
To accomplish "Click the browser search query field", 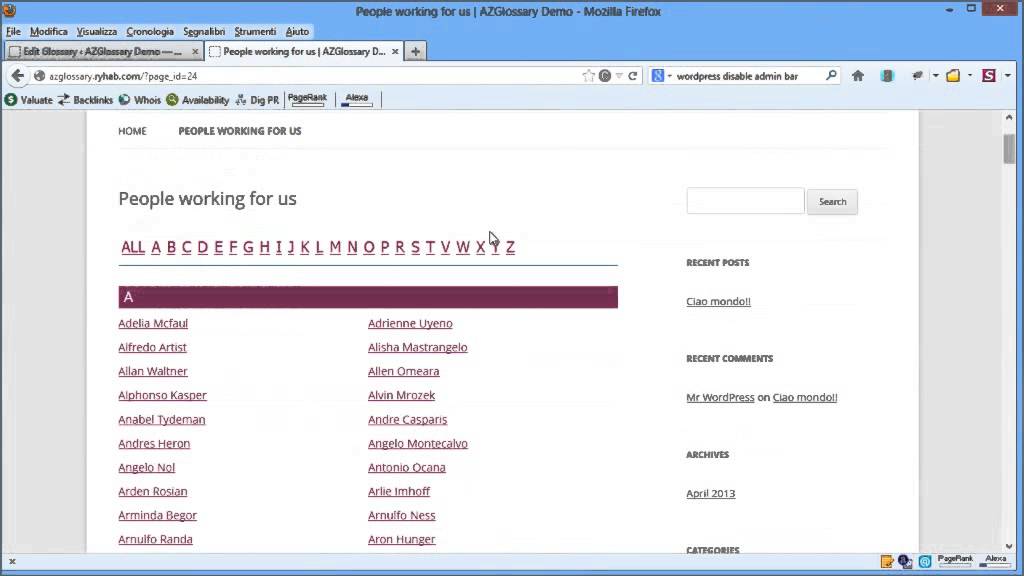I will click(748, 76).
